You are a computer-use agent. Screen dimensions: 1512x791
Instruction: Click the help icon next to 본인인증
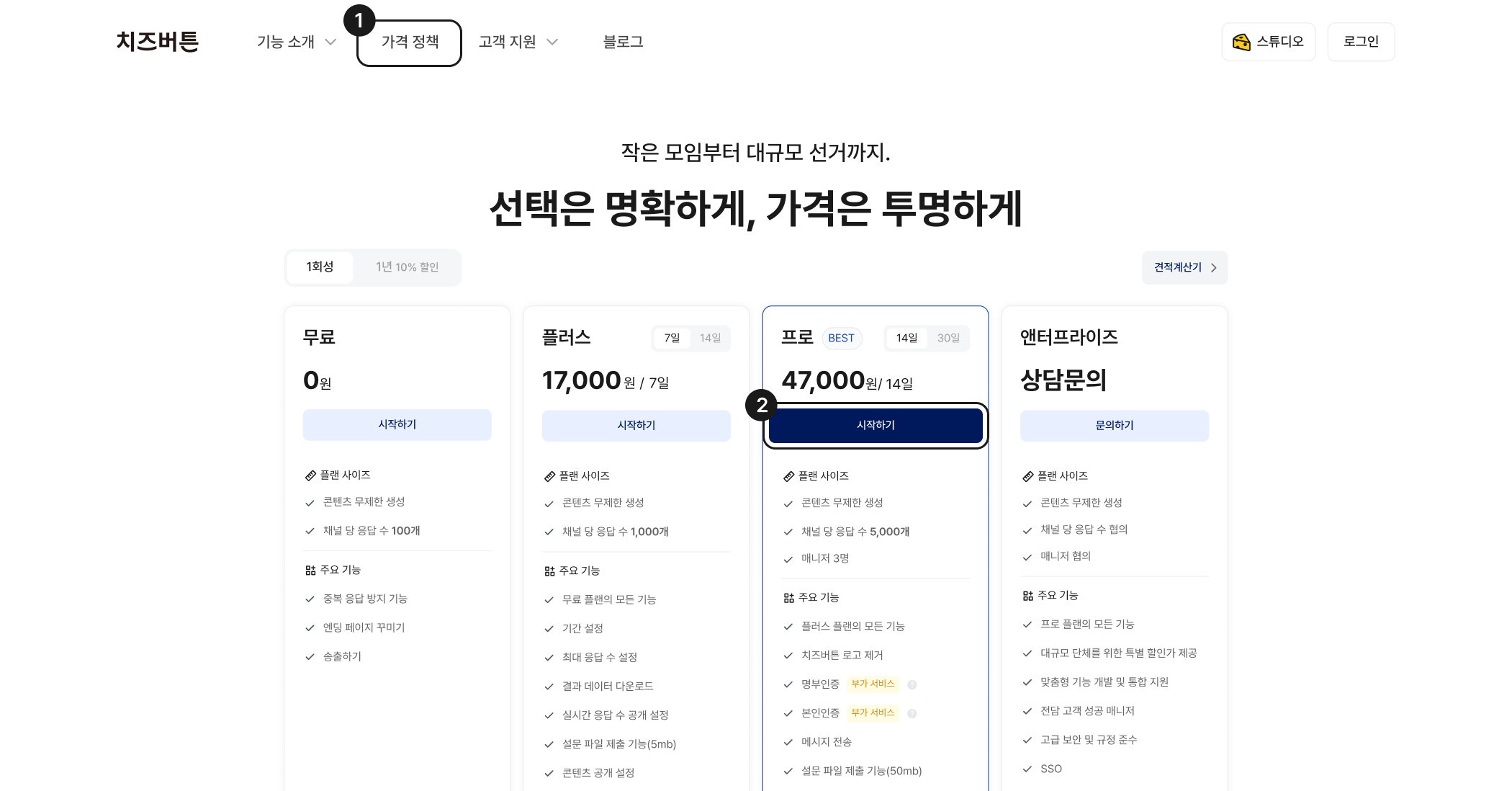coord(912,714)
